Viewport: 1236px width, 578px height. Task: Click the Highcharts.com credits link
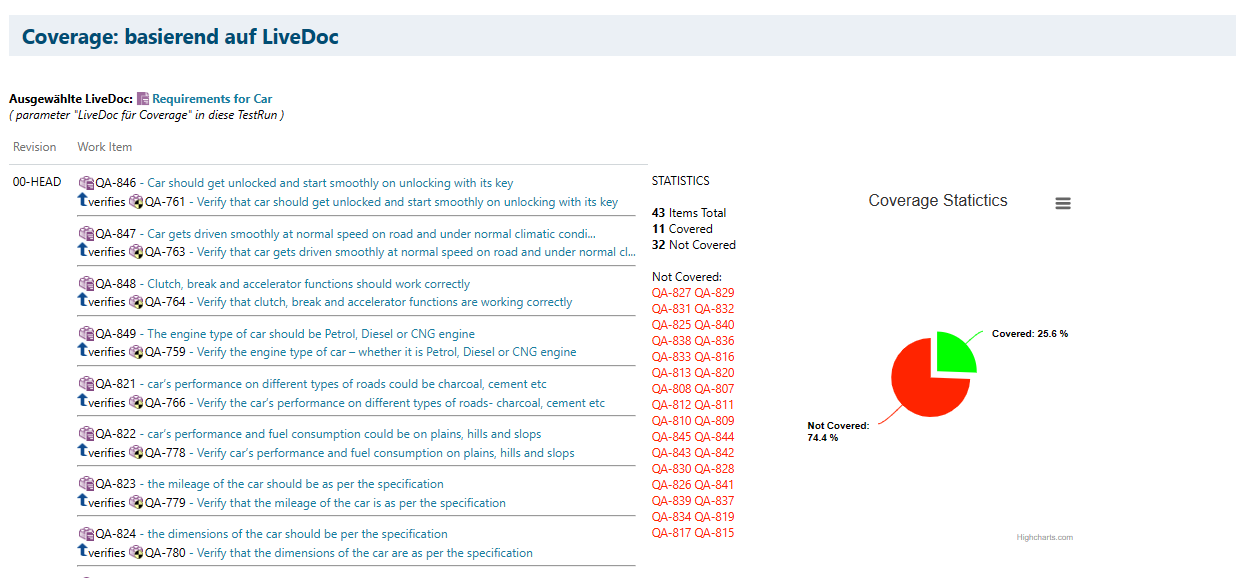pyautogui.click(x=1044, y=537)
